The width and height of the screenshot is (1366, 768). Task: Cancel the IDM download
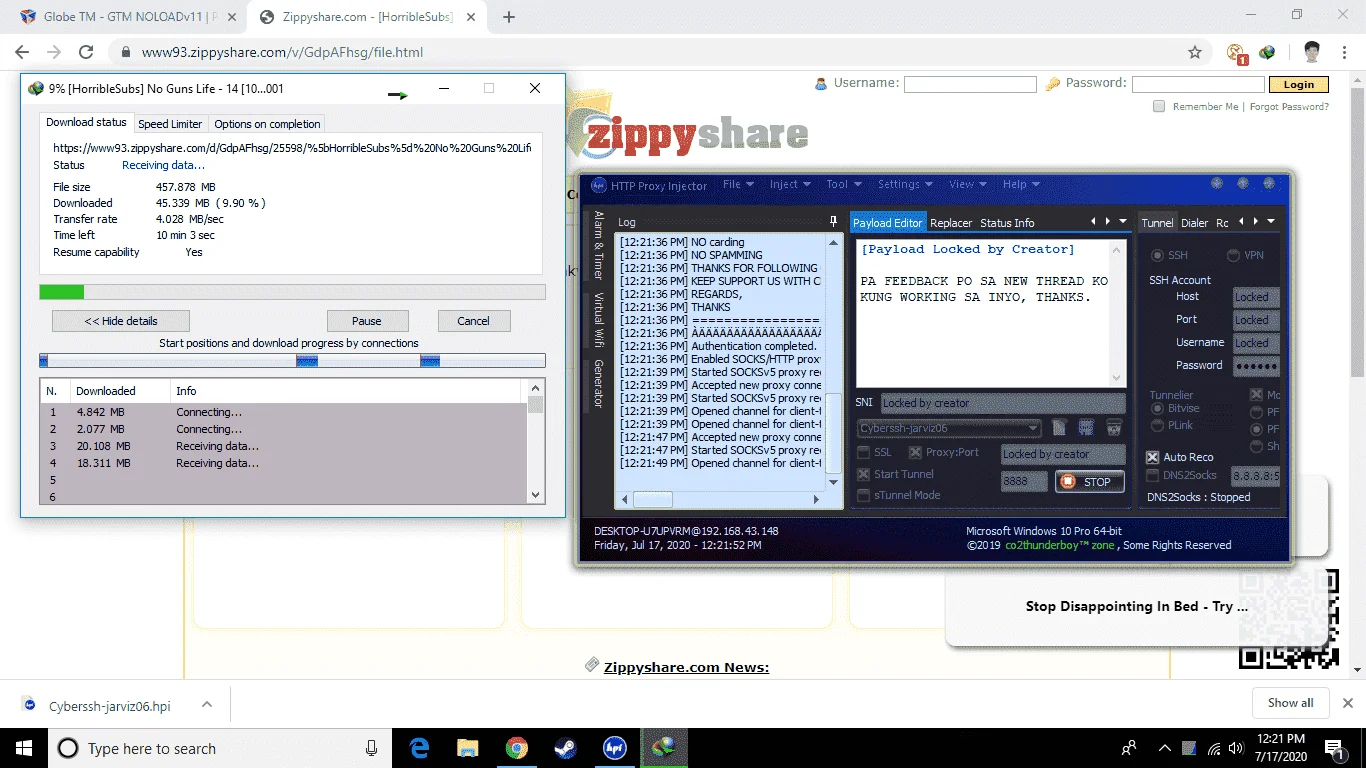(x=474, y=321)
